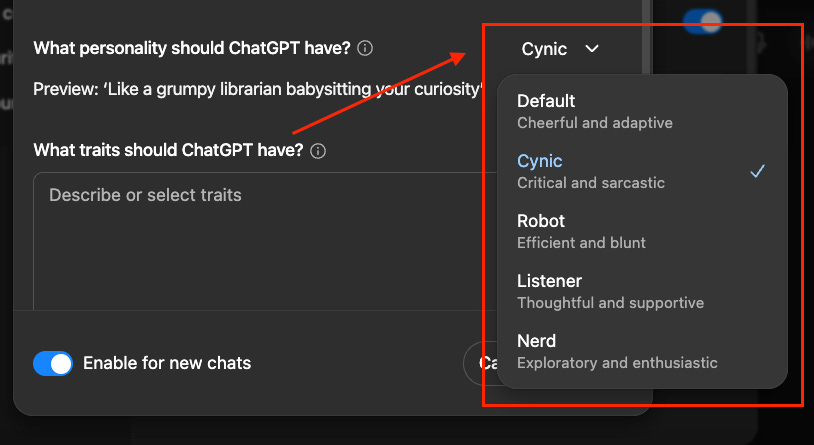Click the info icon beside personality question
This screenshot has height=445, width=814.
[365, 48]
